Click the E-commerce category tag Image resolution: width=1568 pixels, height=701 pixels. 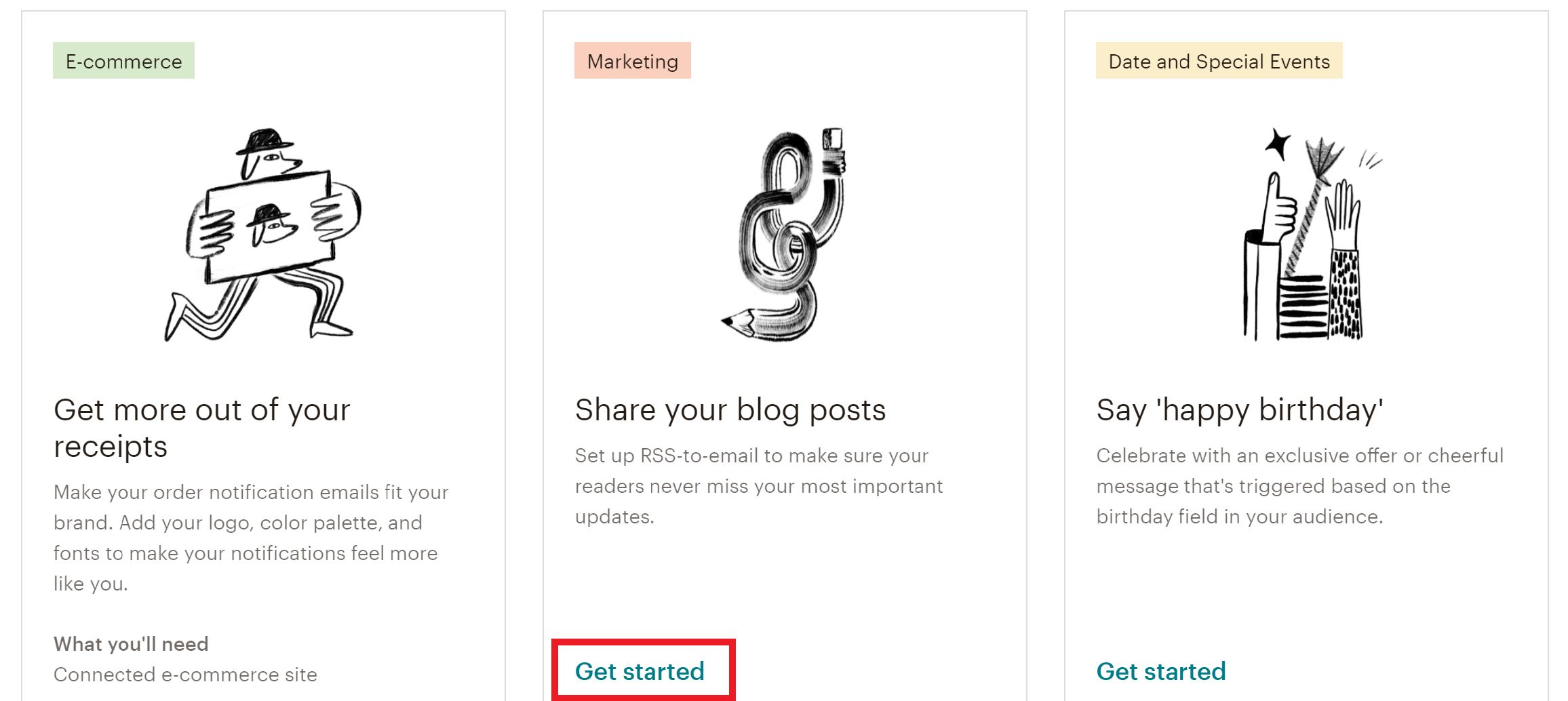pos(123,61)
